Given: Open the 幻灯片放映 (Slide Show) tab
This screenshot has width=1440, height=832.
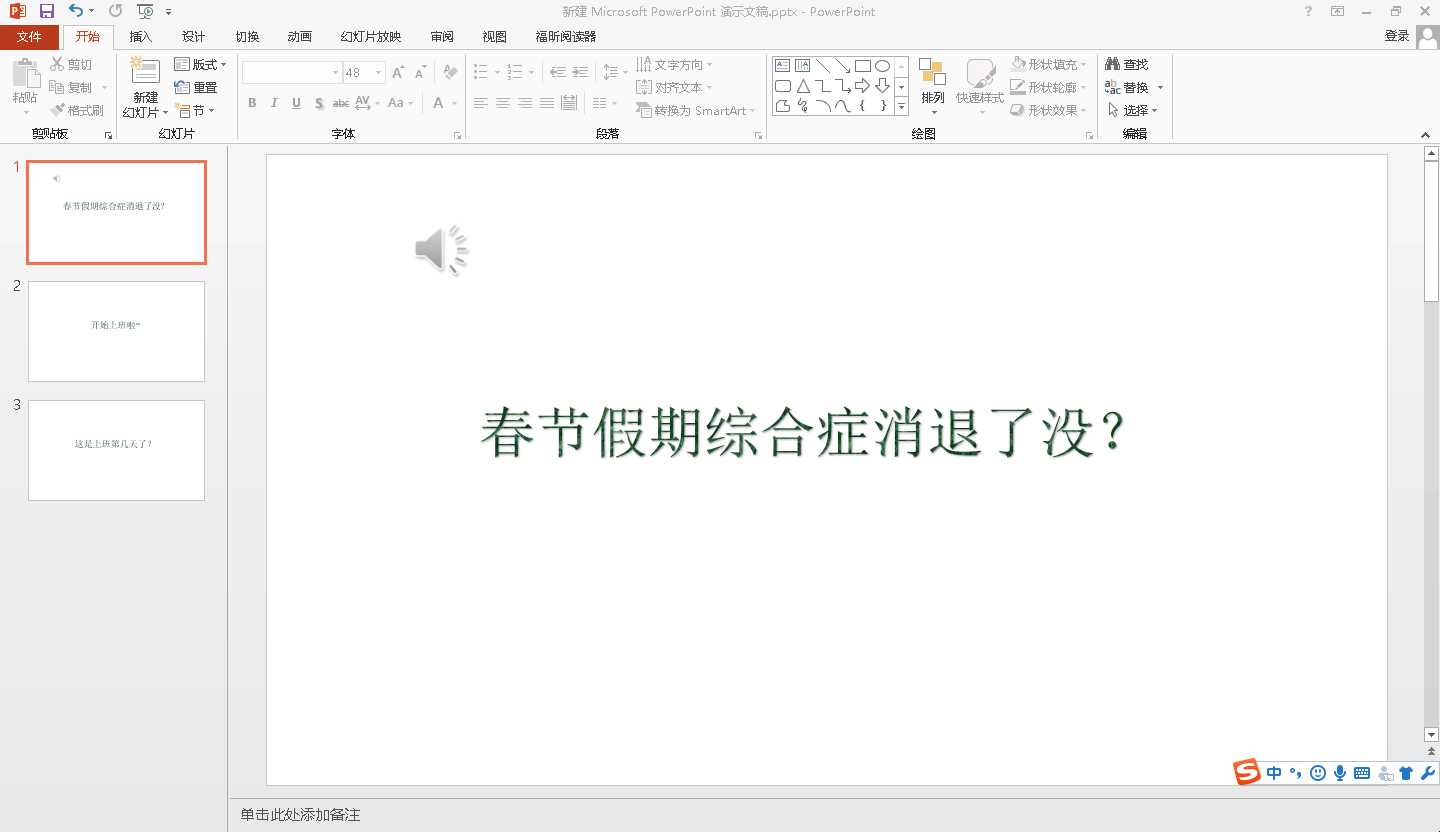Looking at the screenshot, I should point(369,36).
